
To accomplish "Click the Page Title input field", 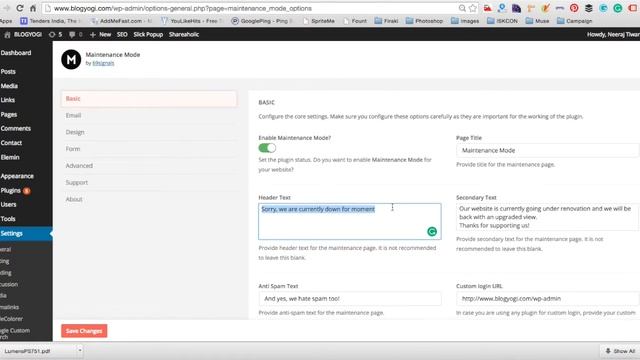I will pos(548,151).
